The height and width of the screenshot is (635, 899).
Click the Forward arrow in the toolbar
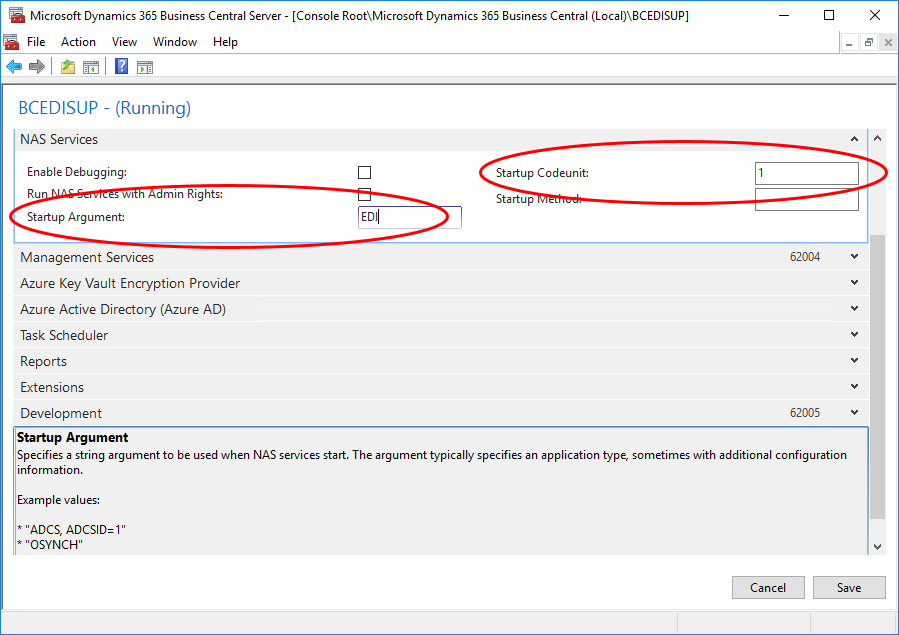coord(37,67)
